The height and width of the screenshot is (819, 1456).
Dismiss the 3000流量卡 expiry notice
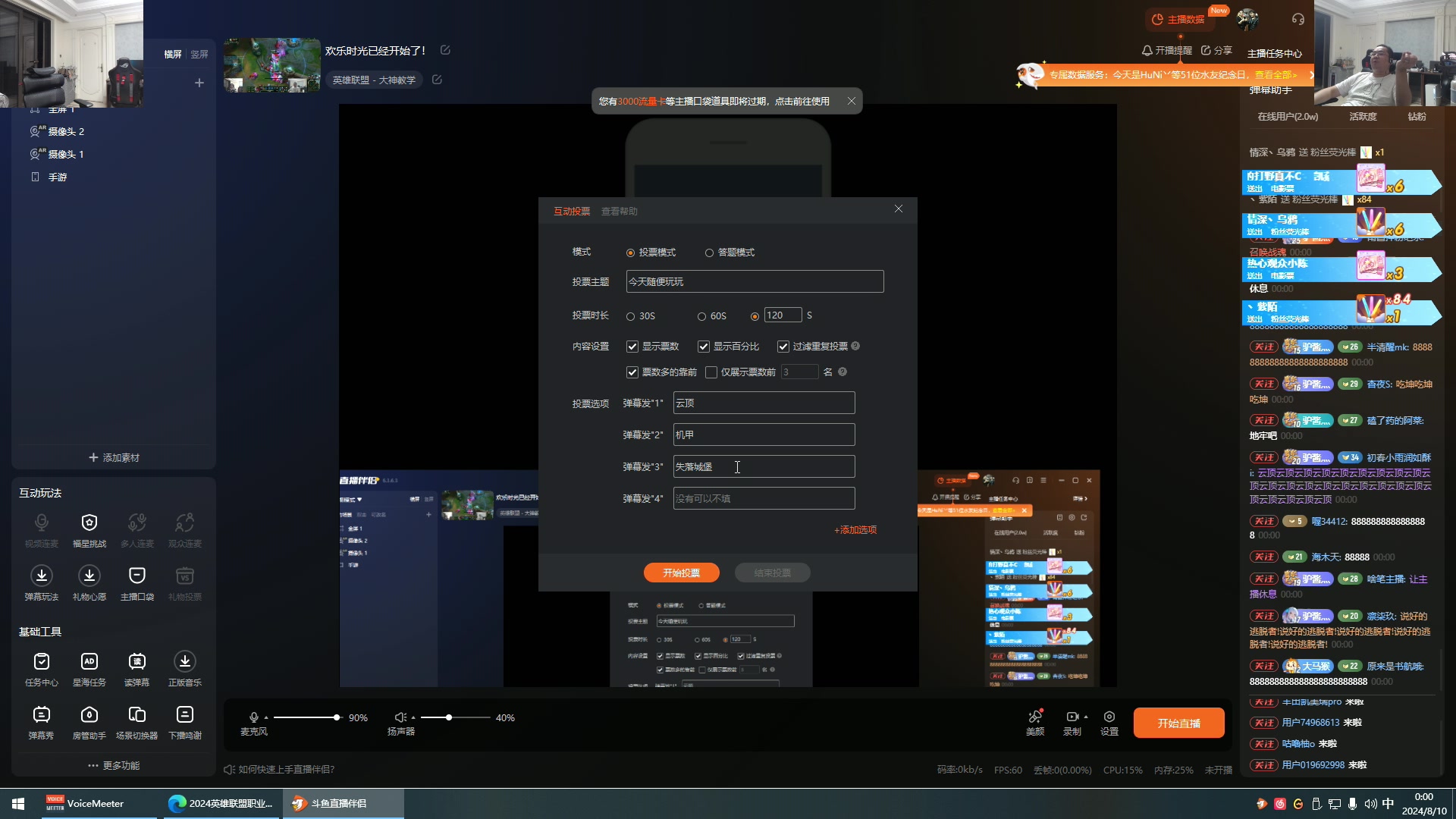tap(852, 101)
